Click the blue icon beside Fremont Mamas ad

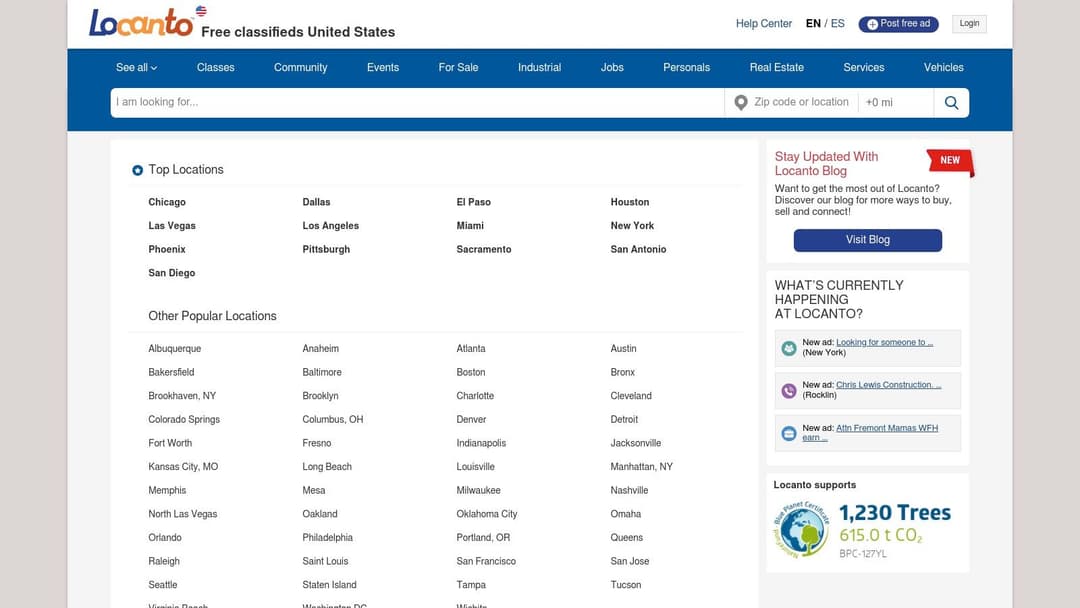[x=789, y=433]
